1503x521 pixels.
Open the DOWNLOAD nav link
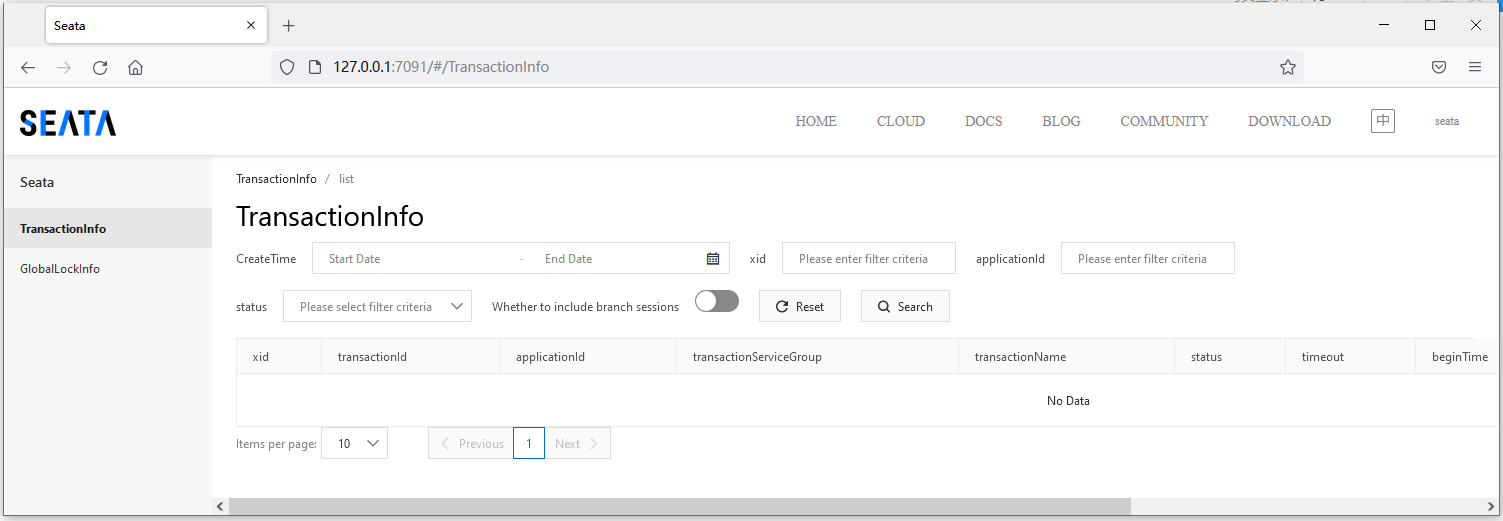(1289, 121)
